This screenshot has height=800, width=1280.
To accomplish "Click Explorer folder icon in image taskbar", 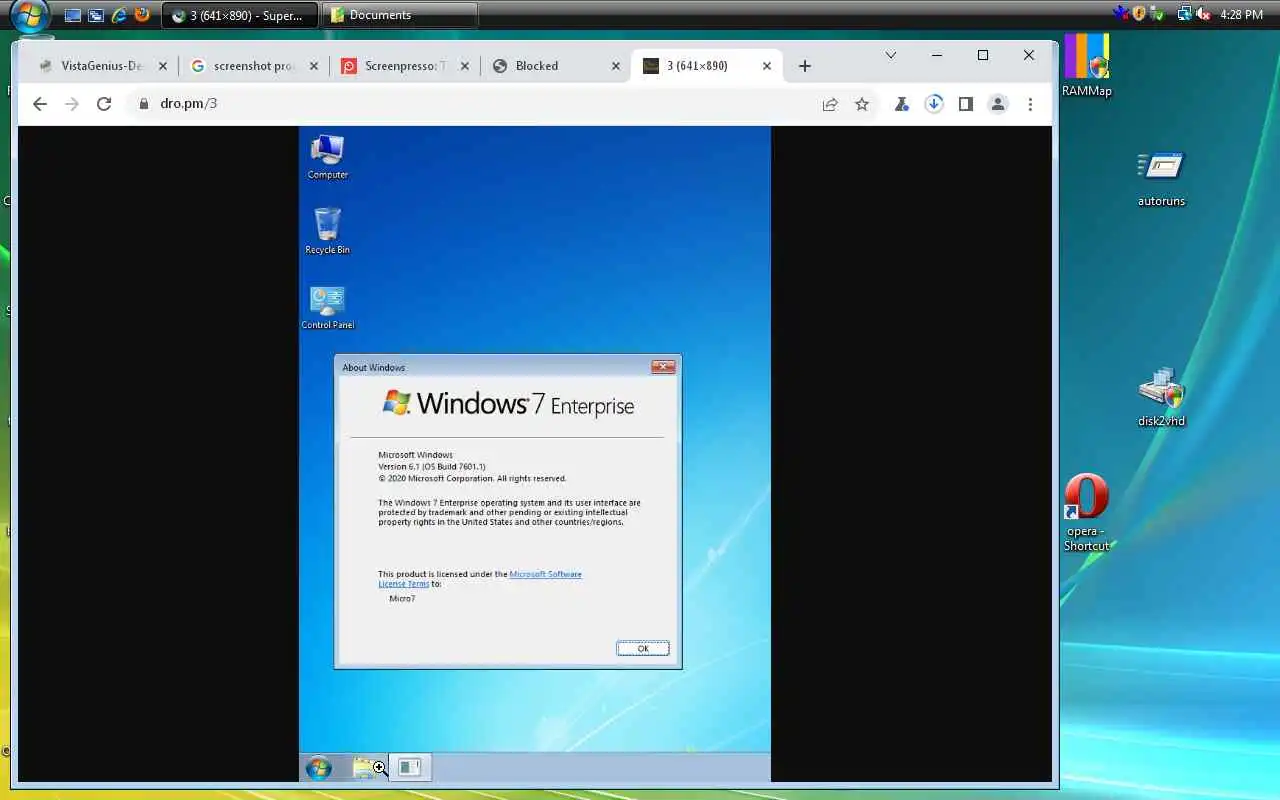I will tap(367, 767).
